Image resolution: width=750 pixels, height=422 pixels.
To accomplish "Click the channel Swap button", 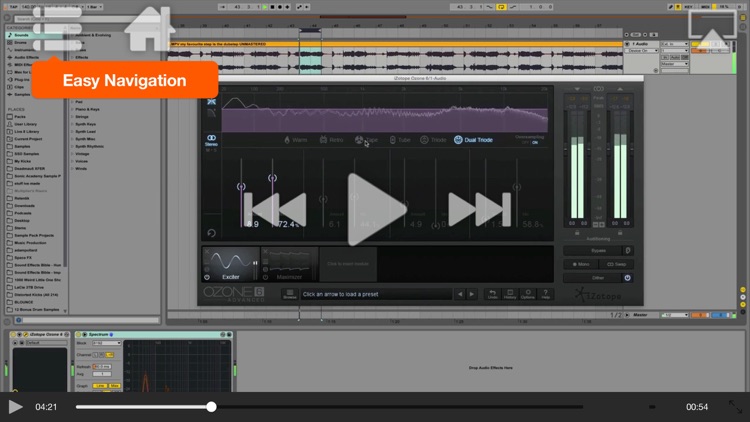I will point(616,264).
